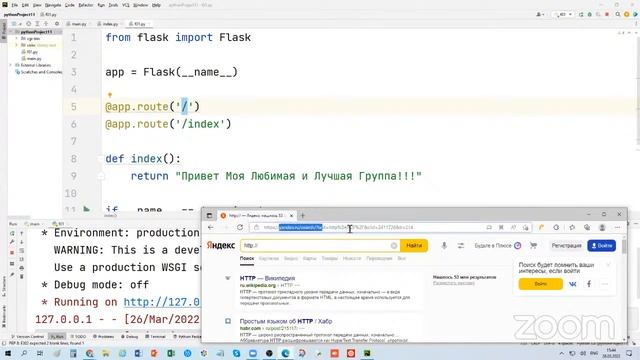Image resolution: width=640 pixels, height=360 pixels.
Task: Click the yellow Войти button in the popup
Action: [540, 284]
